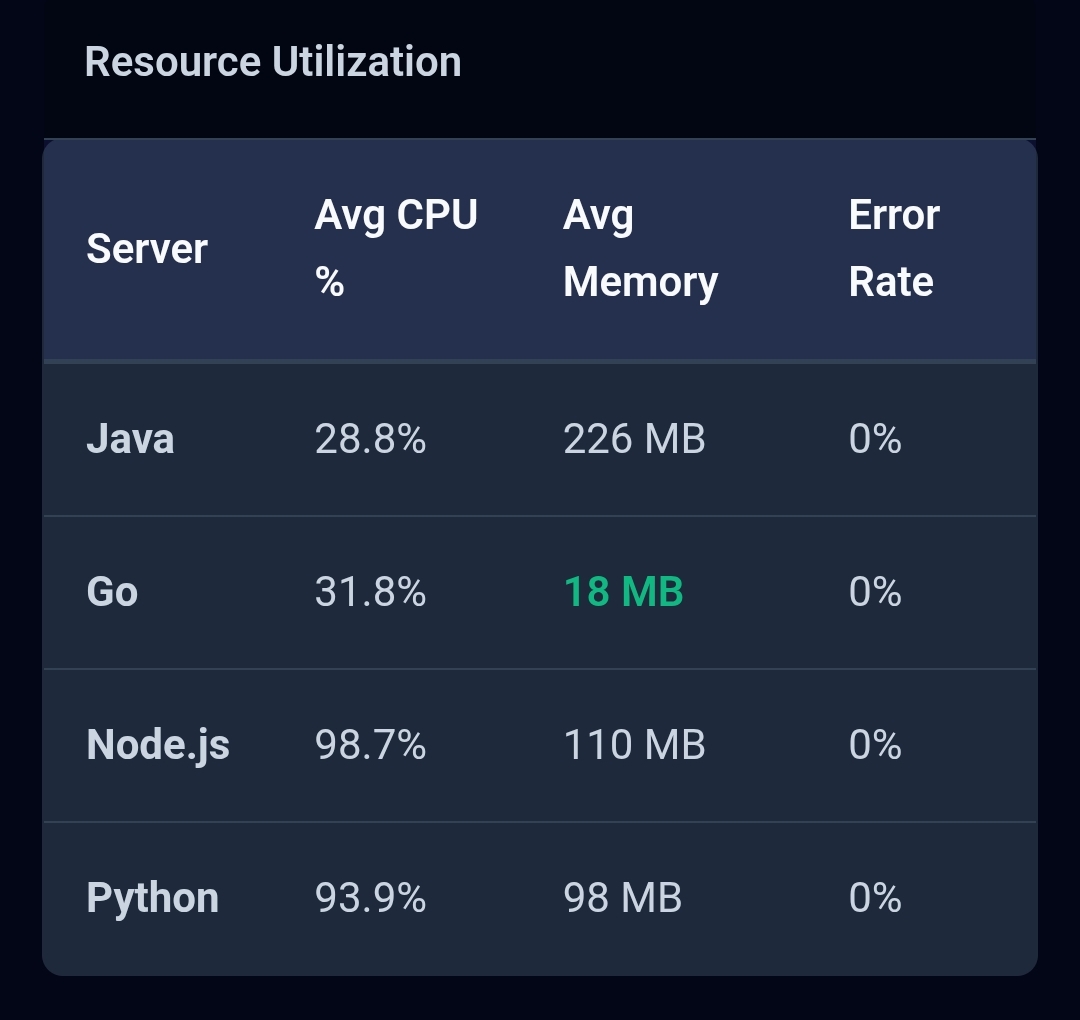Select the Go server row label
Viewport: 1080px width, 1020px height.
(112, 592)
